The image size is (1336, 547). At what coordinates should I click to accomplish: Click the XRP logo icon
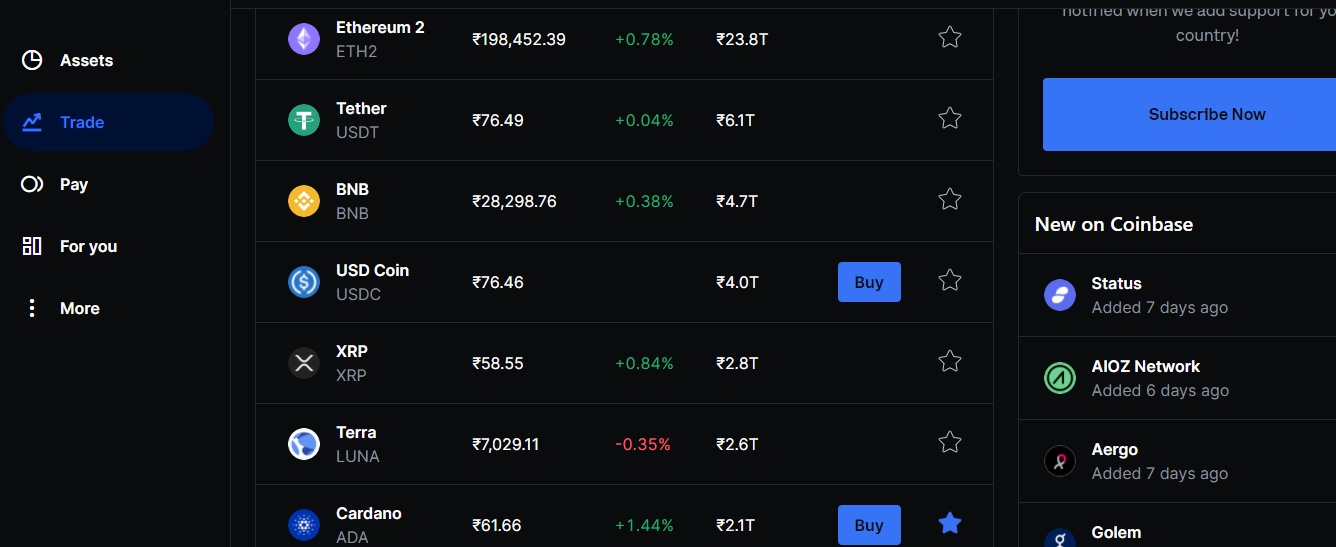[304, 363]
